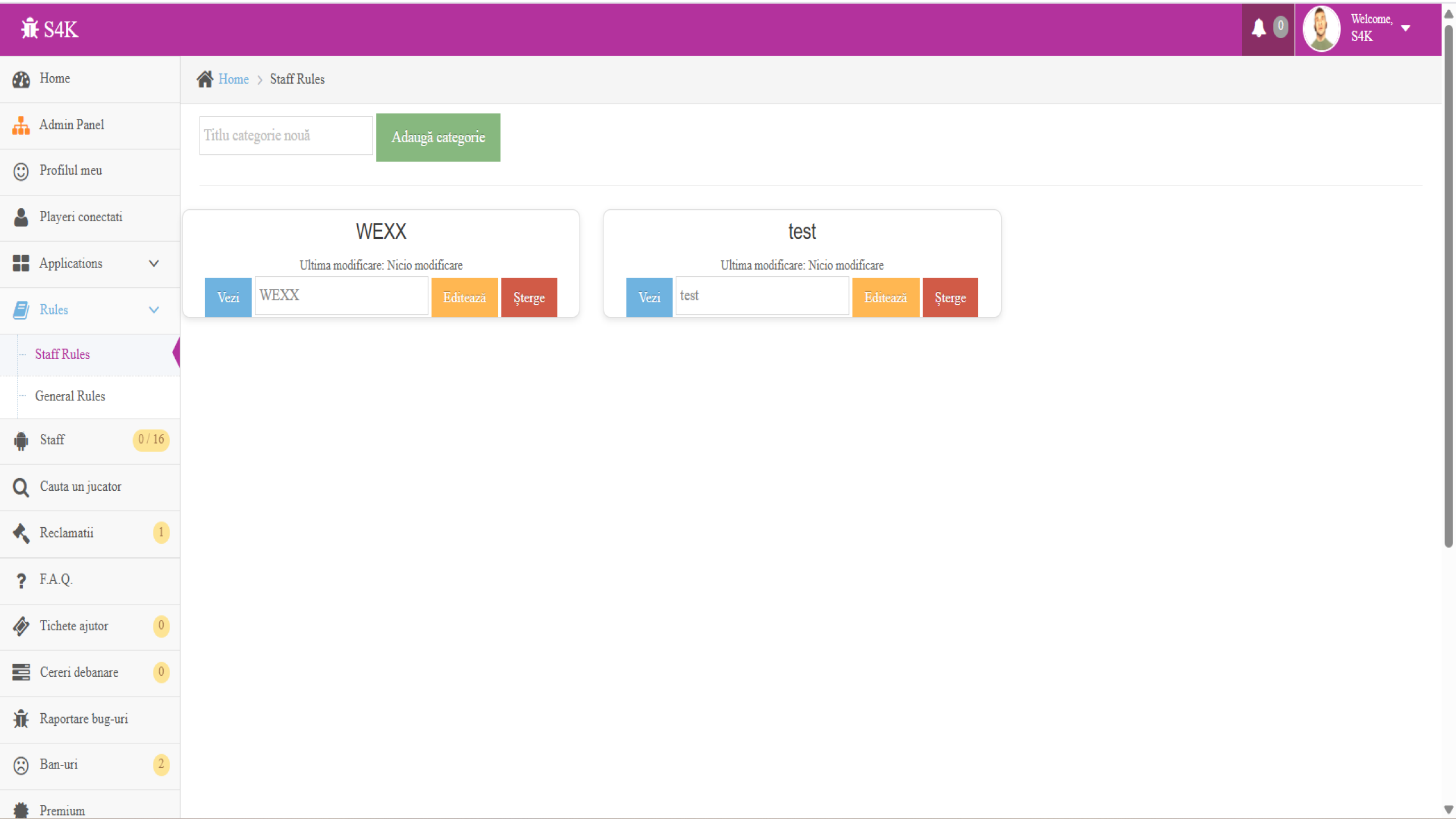1456x819 pixels.
Task: Click the Tichete ajutor ticket icon
Action: [x=21, y=626]
